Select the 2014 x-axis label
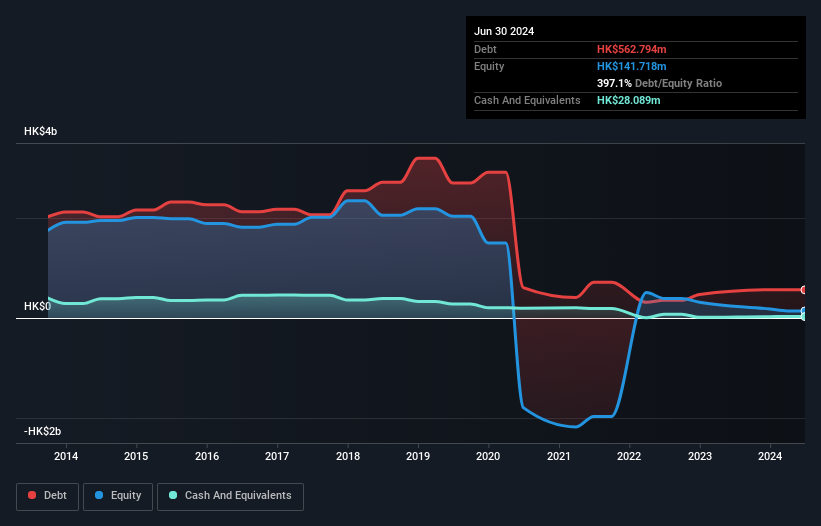821x526 pixels. (x=66, y=456)
